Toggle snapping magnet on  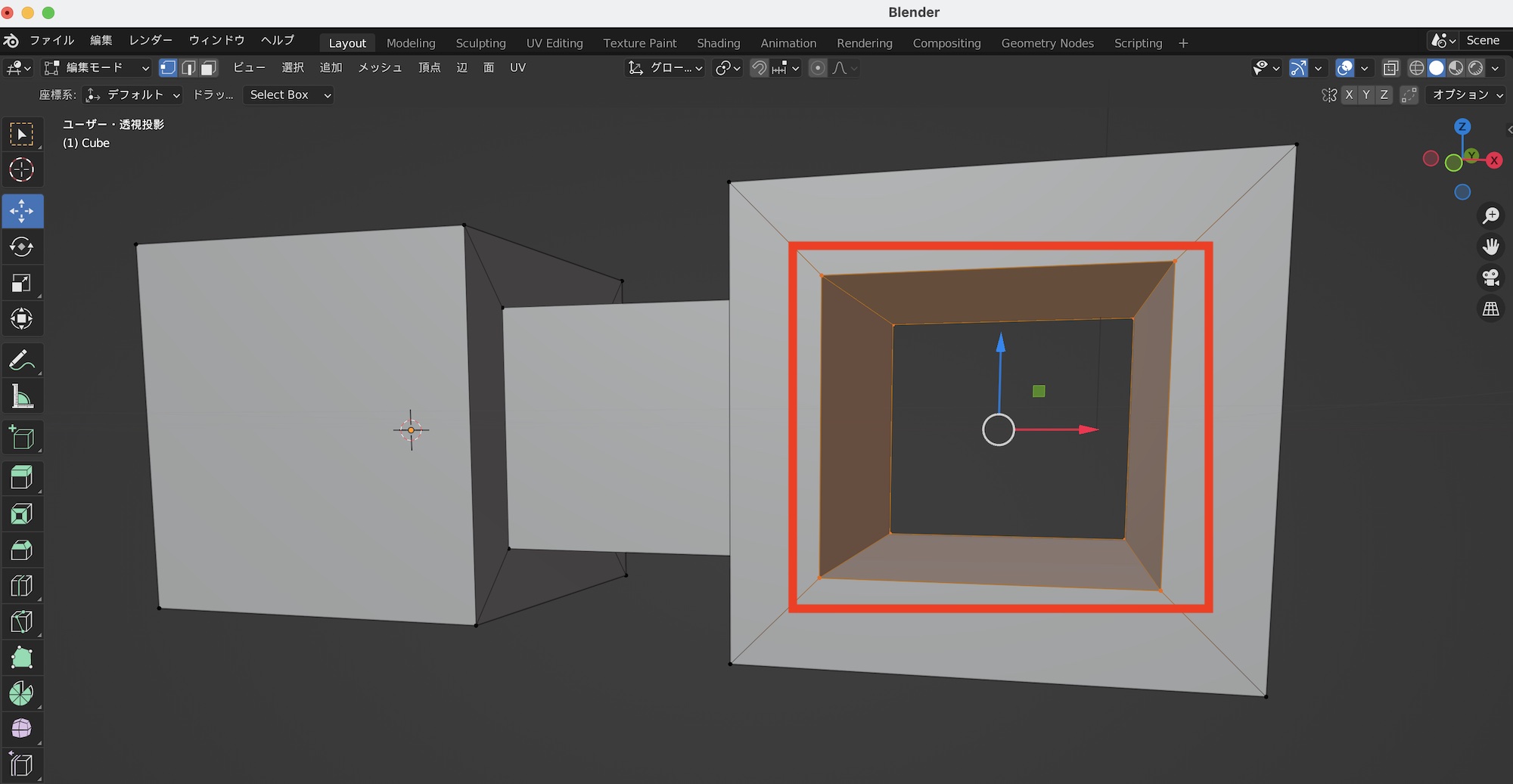[x=759, y=68]
